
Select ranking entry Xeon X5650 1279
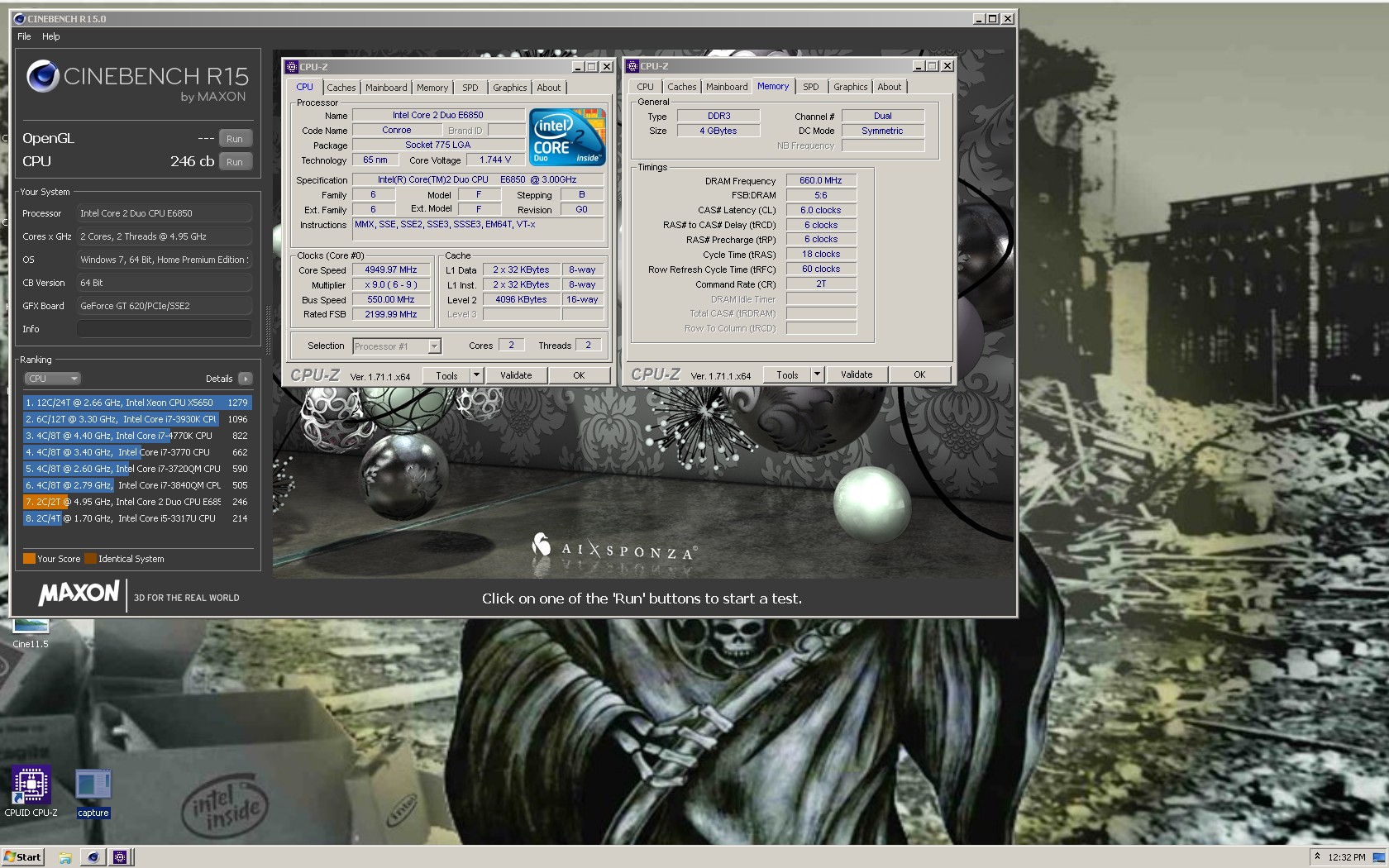[137, 403]
